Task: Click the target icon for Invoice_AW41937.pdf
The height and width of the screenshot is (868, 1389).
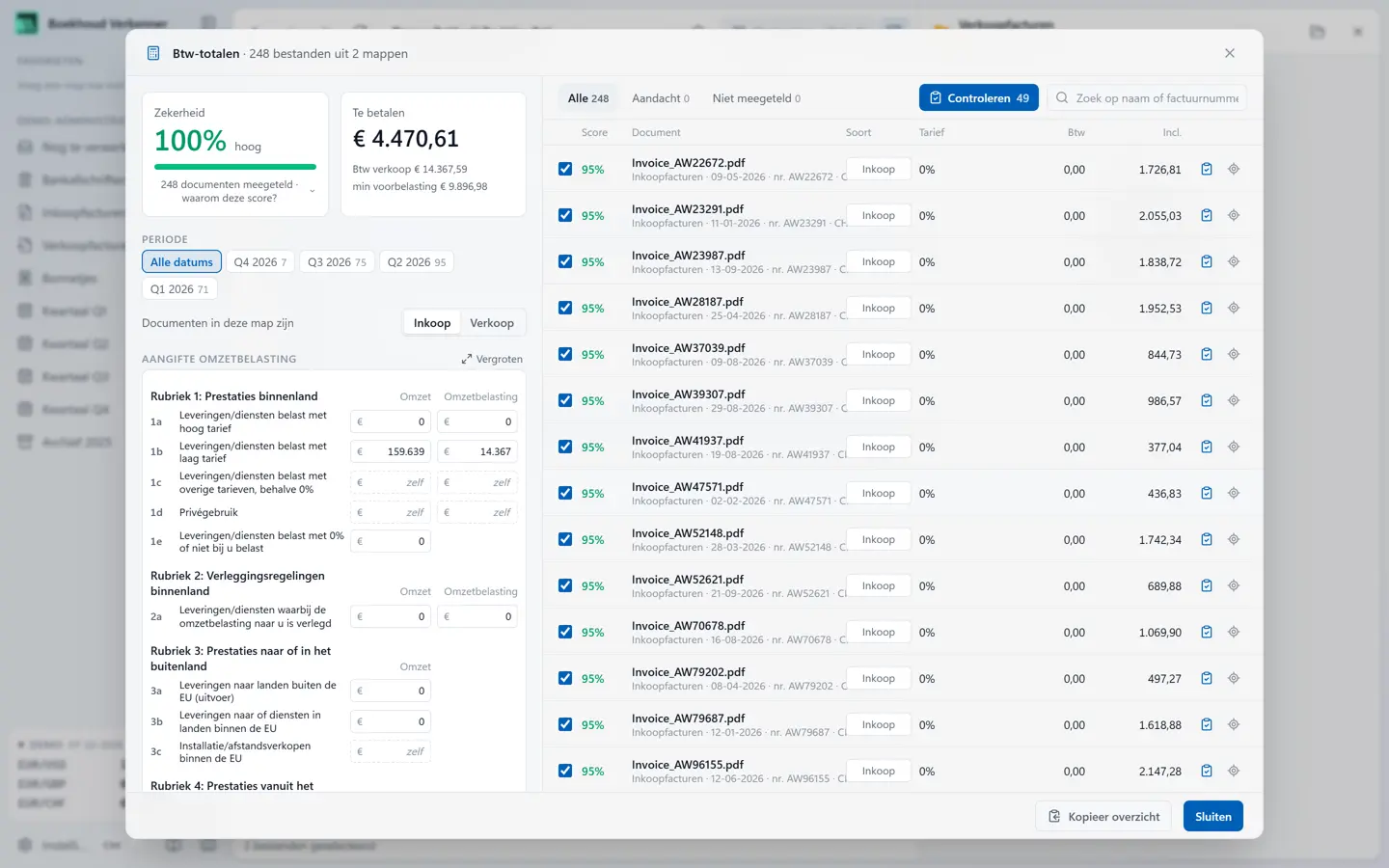Action: (x=1234, y=447)
